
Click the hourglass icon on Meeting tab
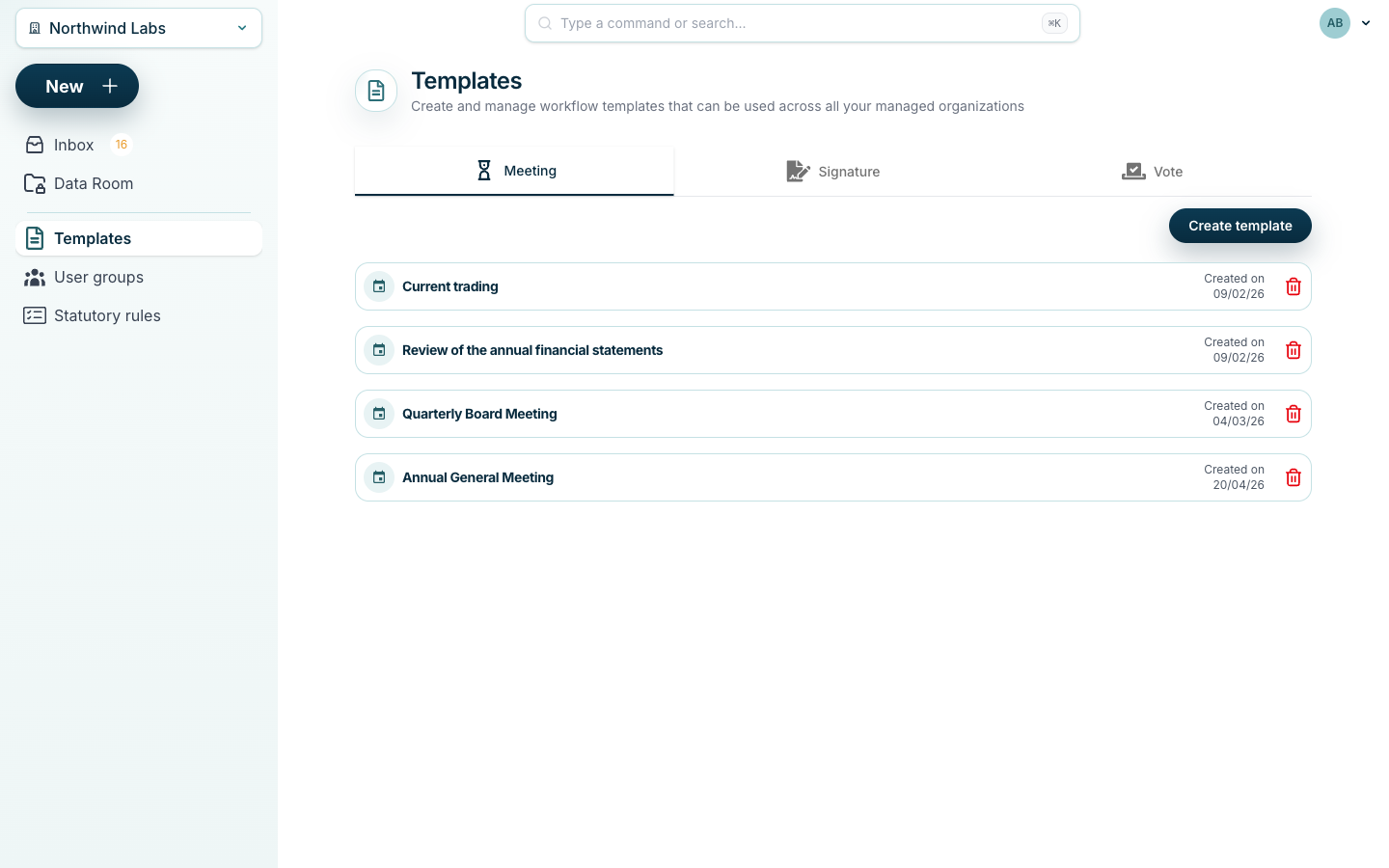click(484, 171)
